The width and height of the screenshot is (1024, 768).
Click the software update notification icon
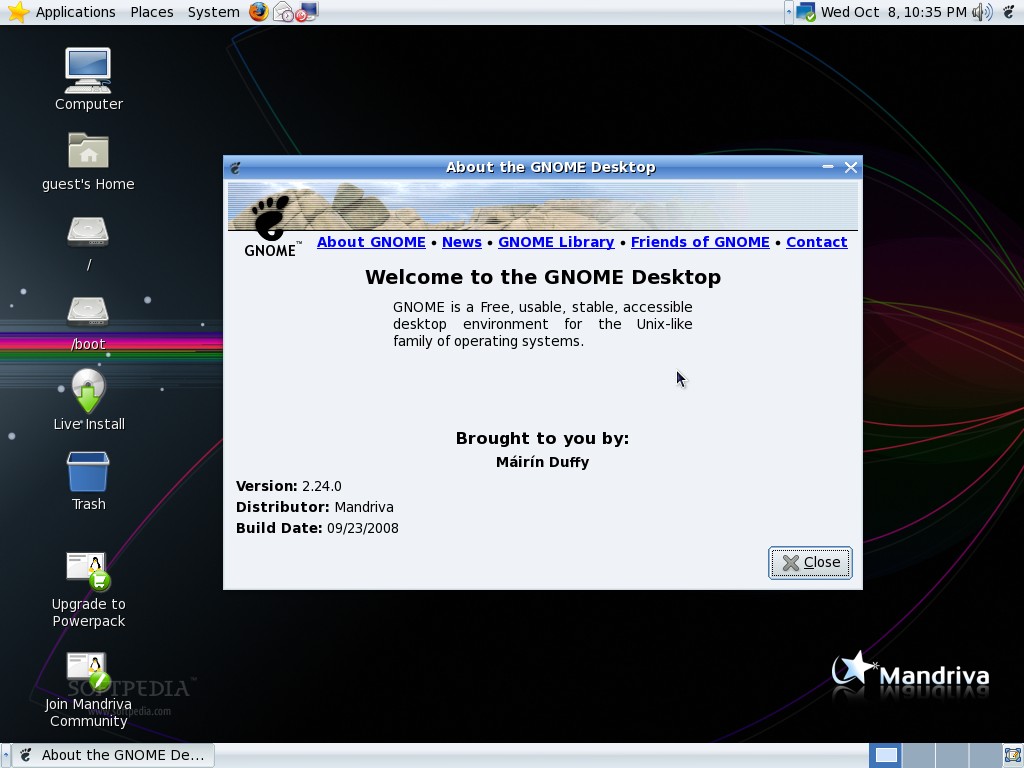tap(804, 13)
